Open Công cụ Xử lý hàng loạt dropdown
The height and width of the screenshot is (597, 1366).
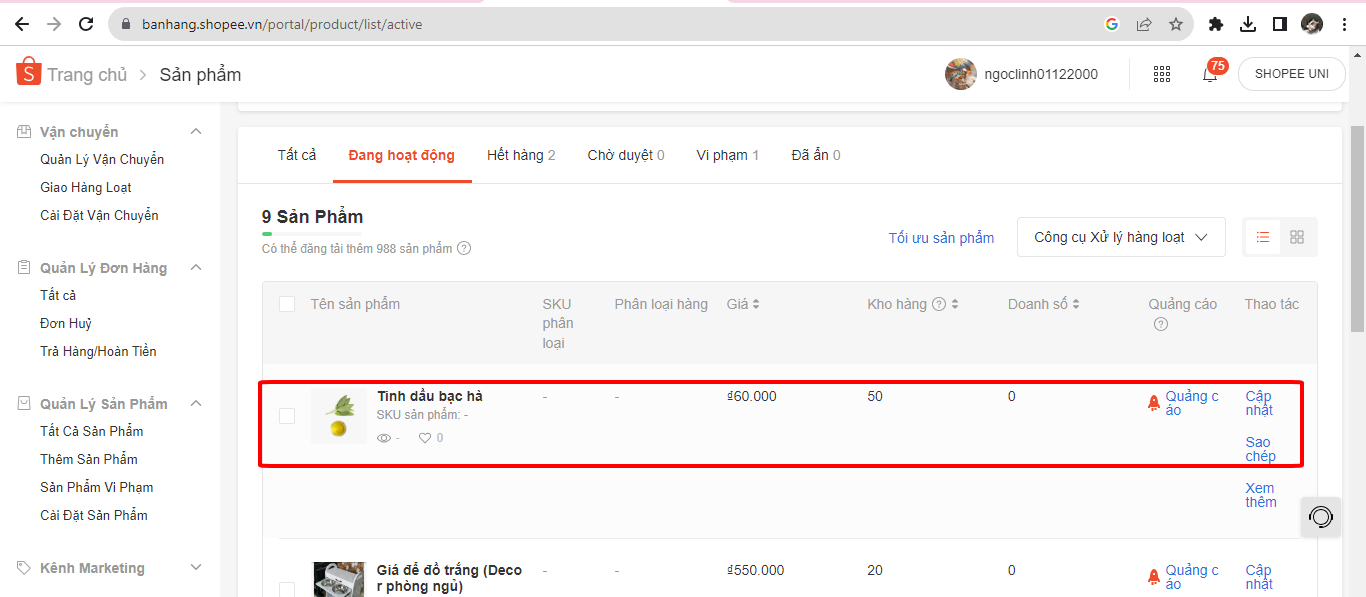[1120, 237]
